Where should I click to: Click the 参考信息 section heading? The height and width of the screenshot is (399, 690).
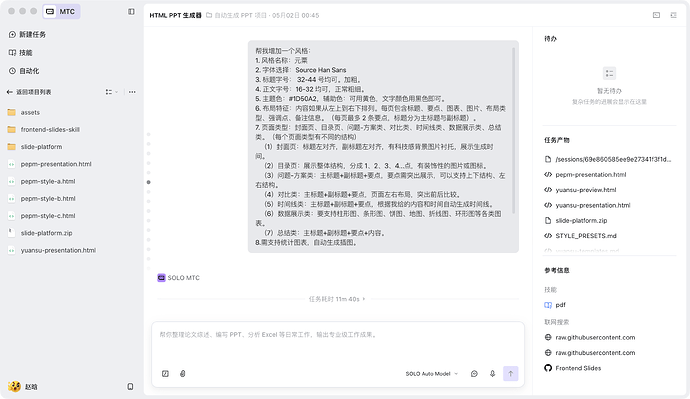tap(557, 271)
